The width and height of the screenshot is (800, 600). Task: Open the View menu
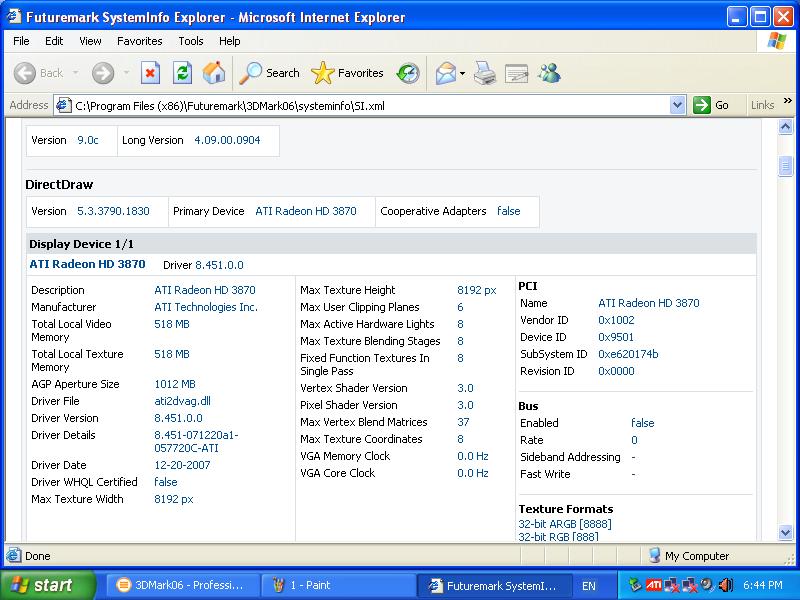(x=90, y=41)
